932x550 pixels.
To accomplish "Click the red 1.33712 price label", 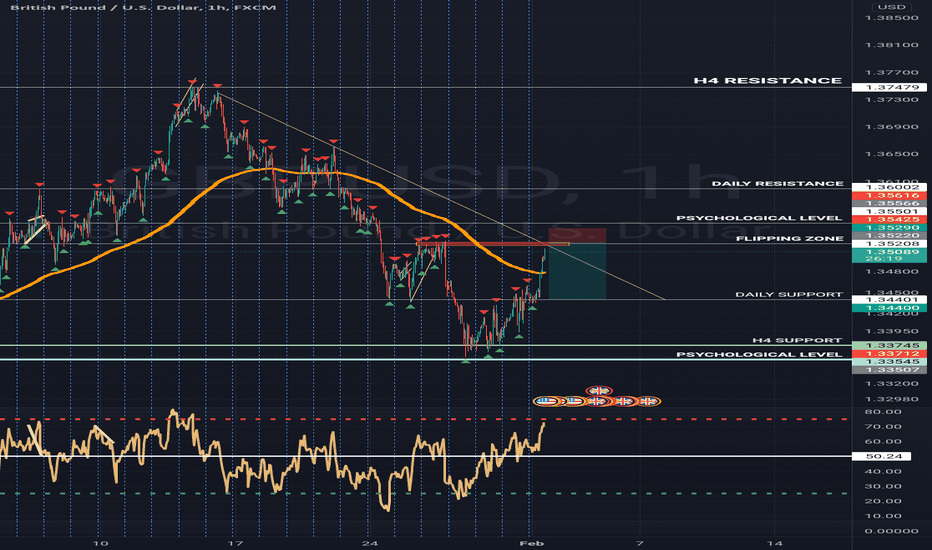I will (x=889, y=354).
